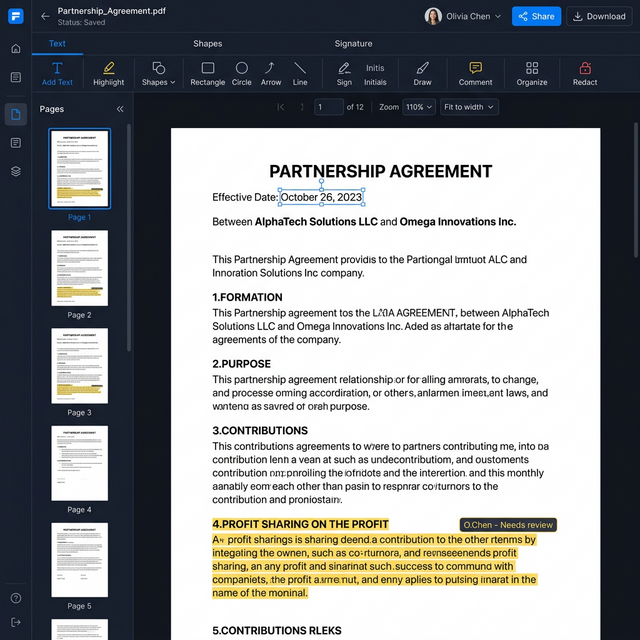Select Page 5 thumbnail

[x=80, y=560]
